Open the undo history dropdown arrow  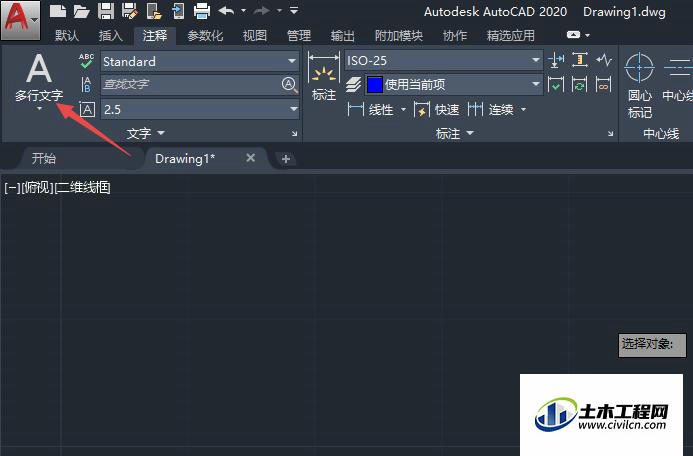(x=244, y=11)
